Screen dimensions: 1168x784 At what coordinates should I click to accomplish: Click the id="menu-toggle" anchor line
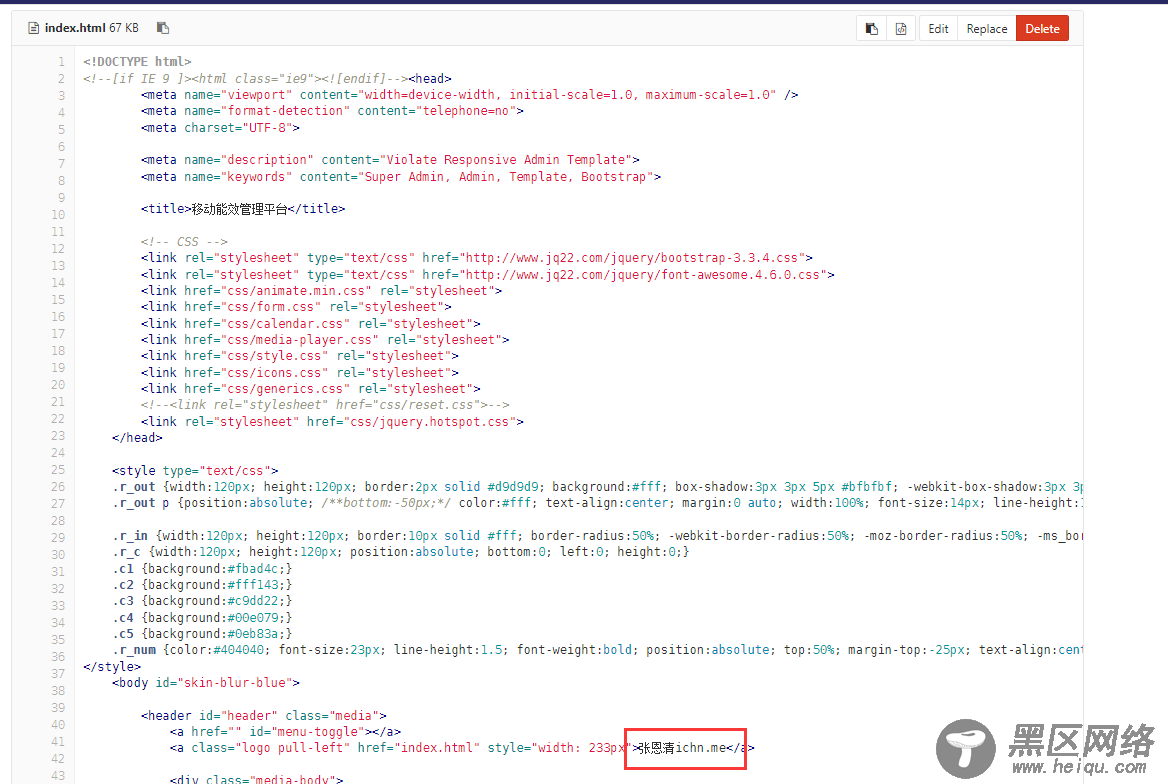285,732
